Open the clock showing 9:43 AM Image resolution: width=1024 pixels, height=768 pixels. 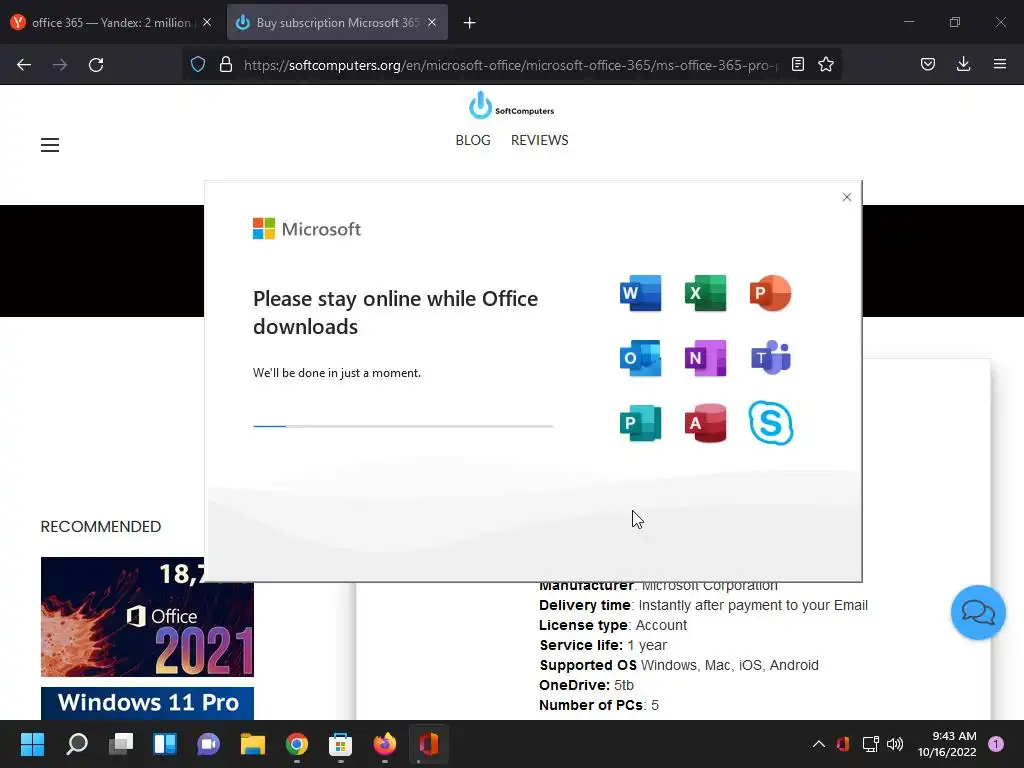point(947,744)
